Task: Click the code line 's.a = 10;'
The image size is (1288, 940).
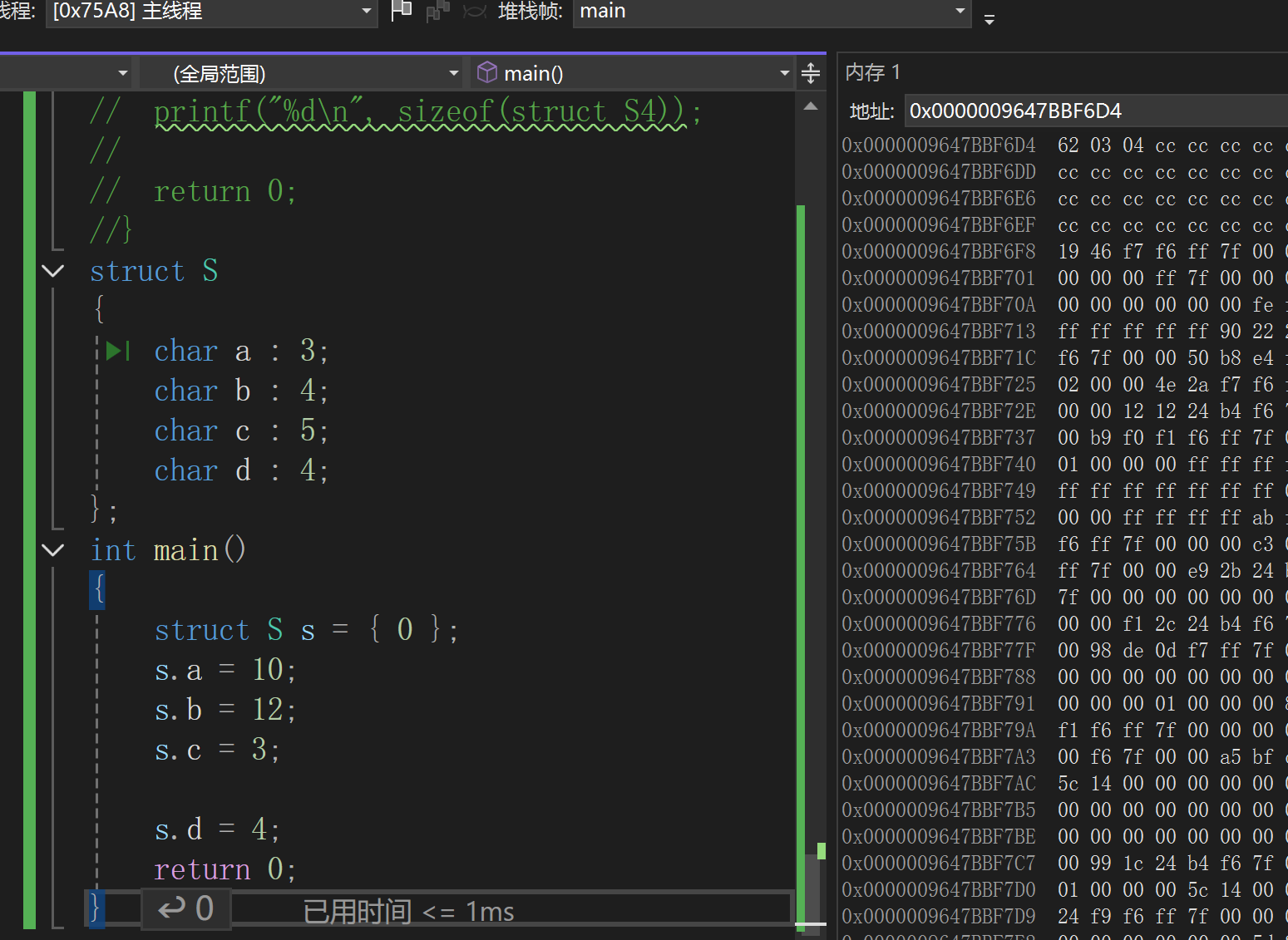Action: (x=225, y=670)
